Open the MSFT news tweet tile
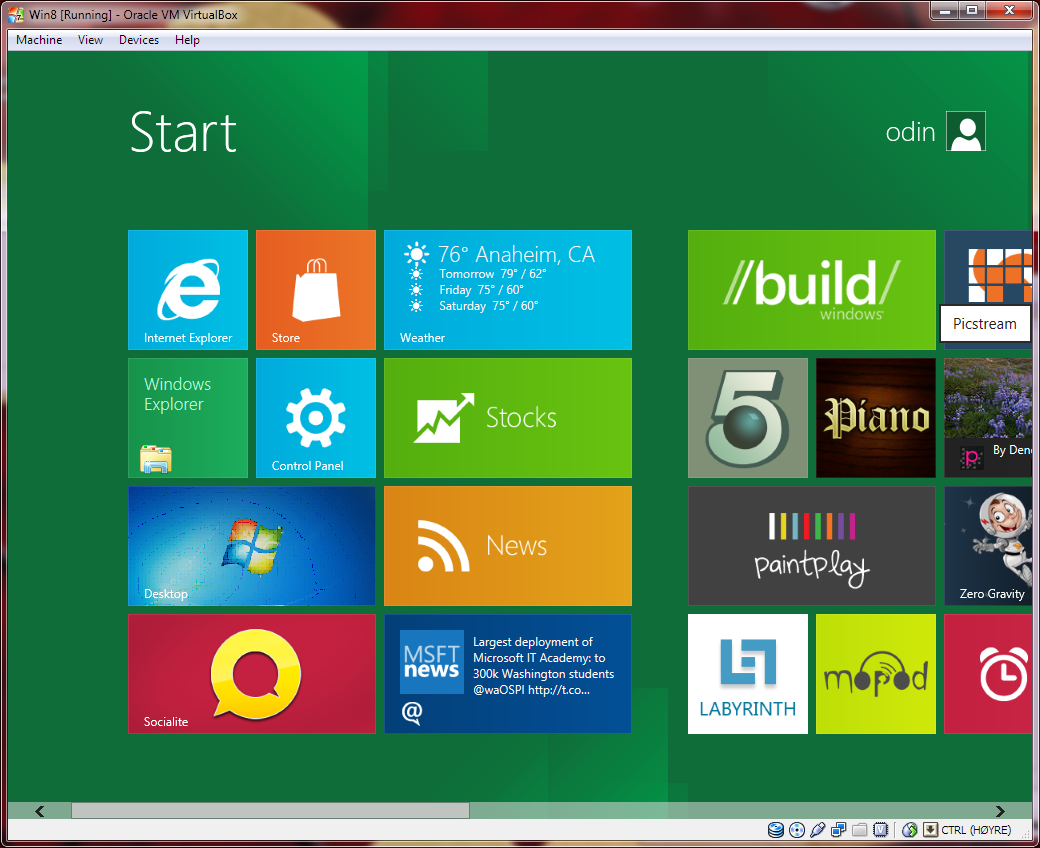 (507, 674)
